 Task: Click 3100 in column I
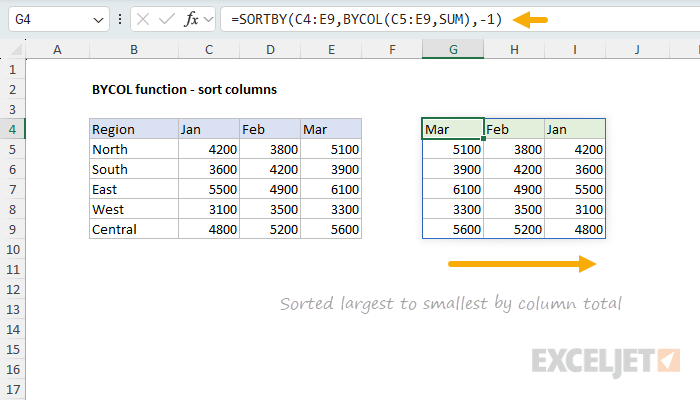(575, 209)
